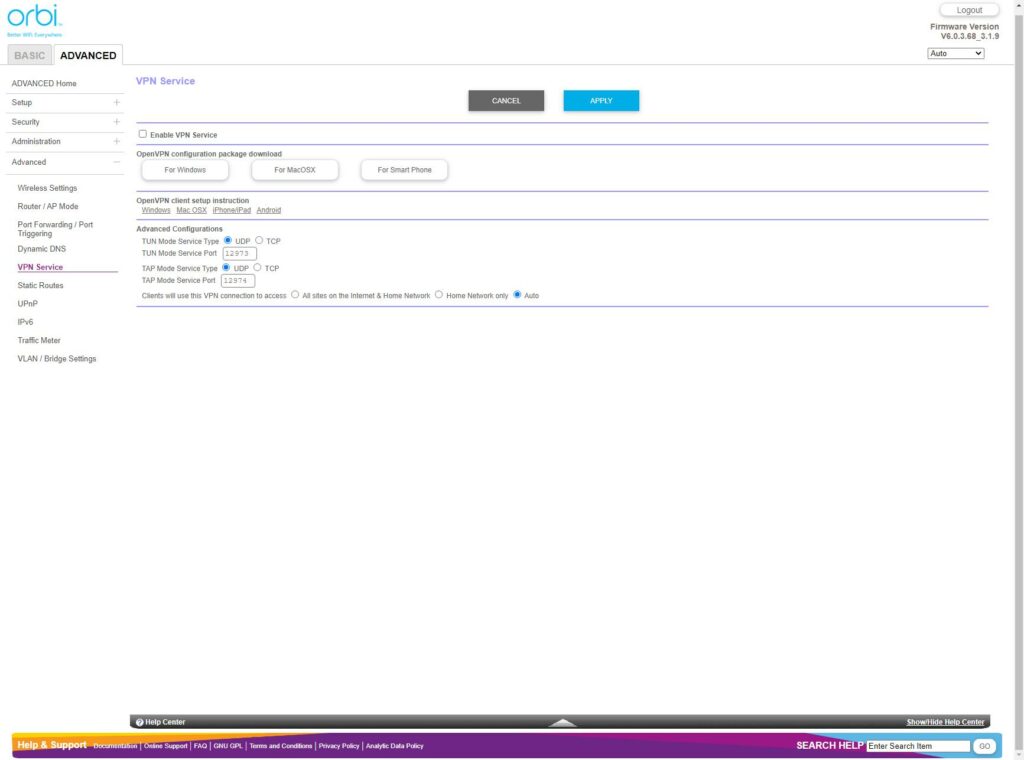Expand the Setup menu plus icon

click(116, 102)
